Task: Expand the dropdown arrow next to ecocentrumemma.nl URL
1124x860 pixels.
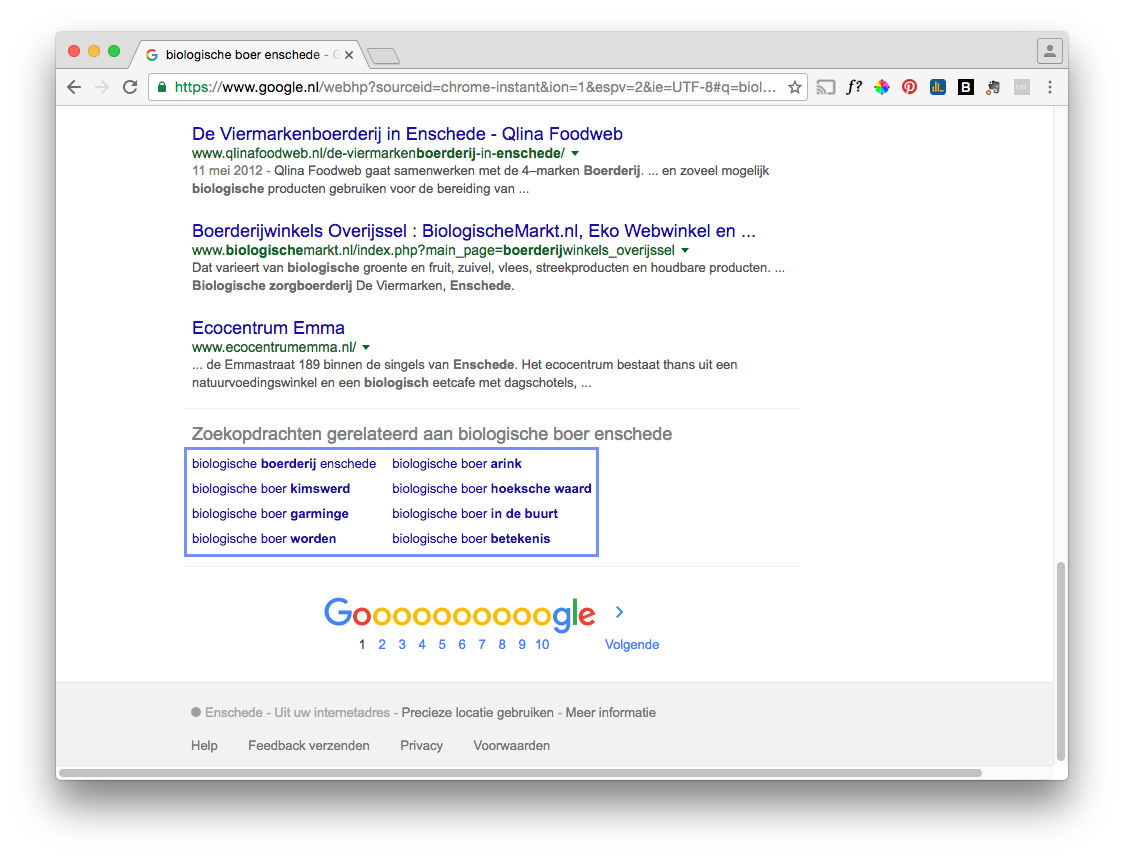Action: pos(366,347)
